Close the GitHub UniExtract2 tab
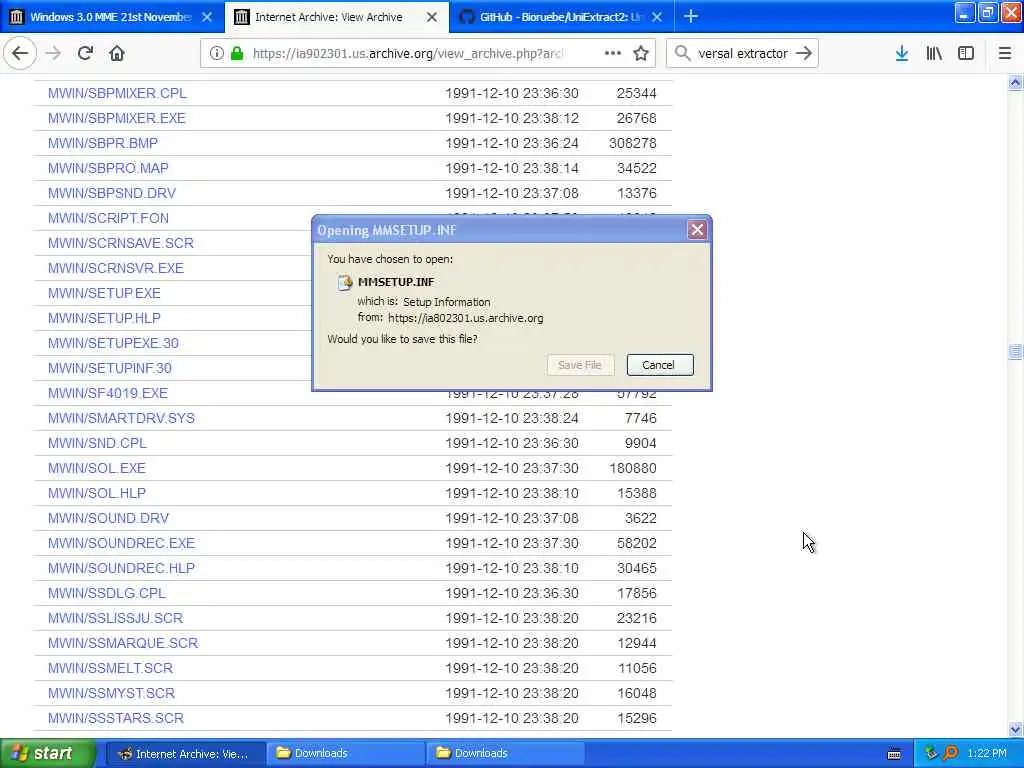Screen dimensions: 1024x768 click(657, 17)
